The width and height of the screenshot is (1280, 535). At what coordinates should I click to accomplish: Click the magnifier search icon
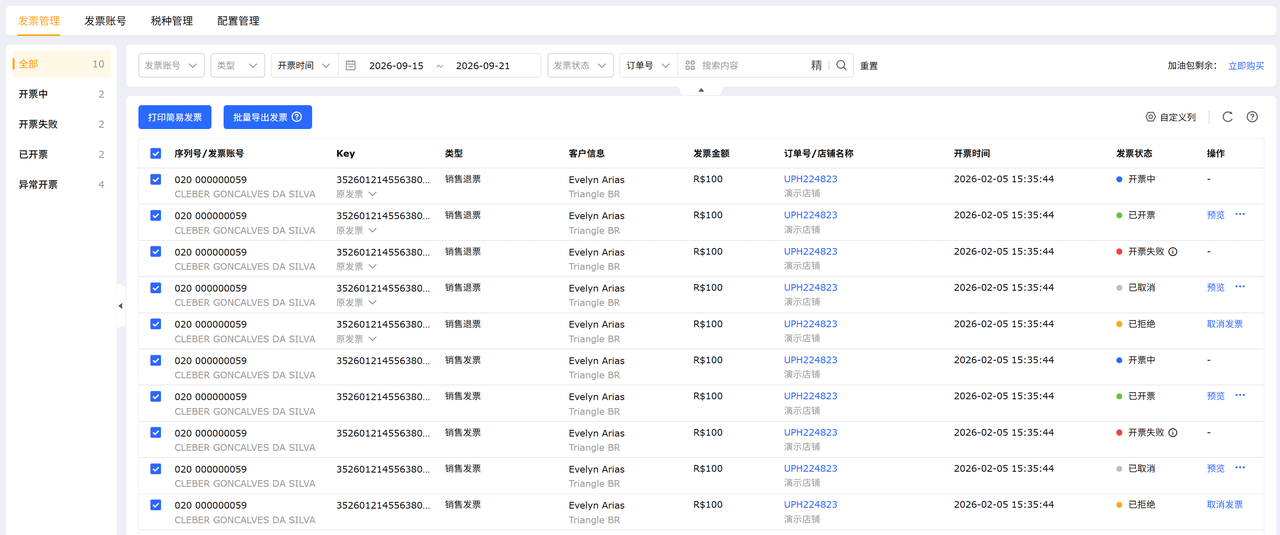pos(841,65)
